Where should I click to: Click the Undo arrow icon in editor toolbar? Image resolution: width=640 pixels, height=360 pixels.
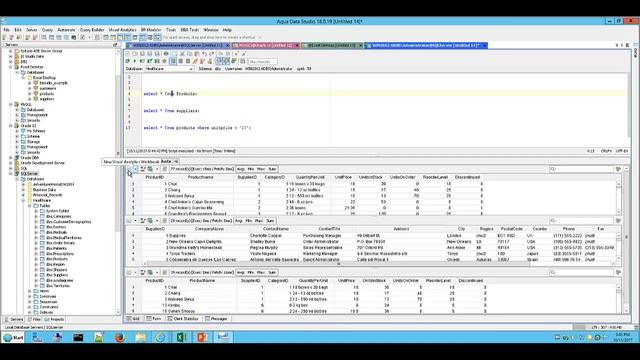click(x=204, y=53)
